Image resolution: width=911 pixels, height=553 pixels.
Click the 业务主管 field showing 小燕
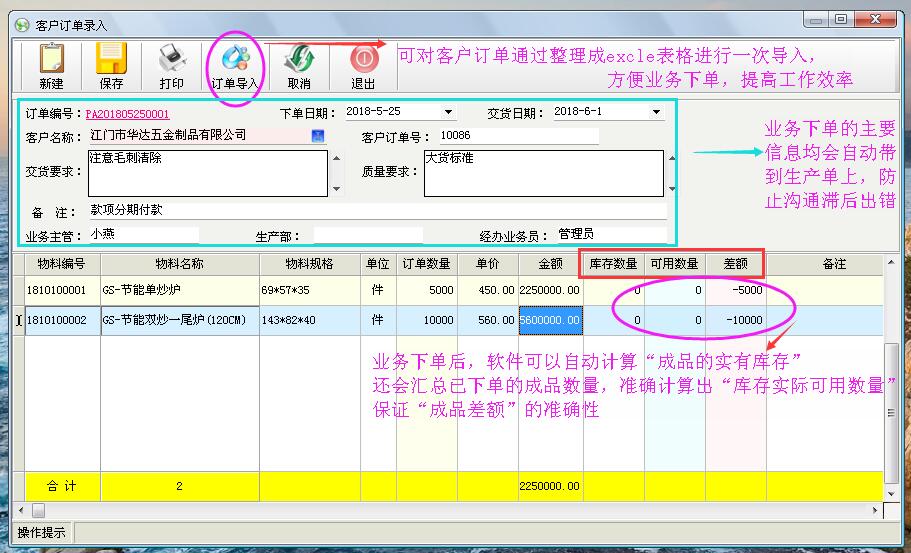[x=143, y=234]
